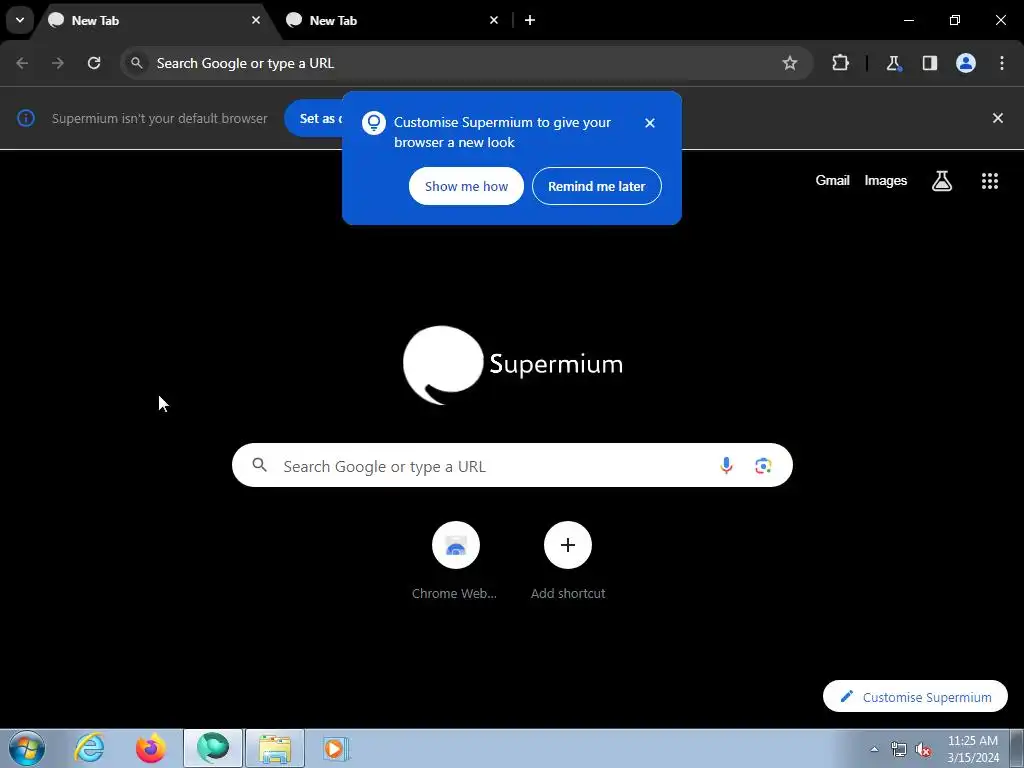Open Images link

[886, 180]
